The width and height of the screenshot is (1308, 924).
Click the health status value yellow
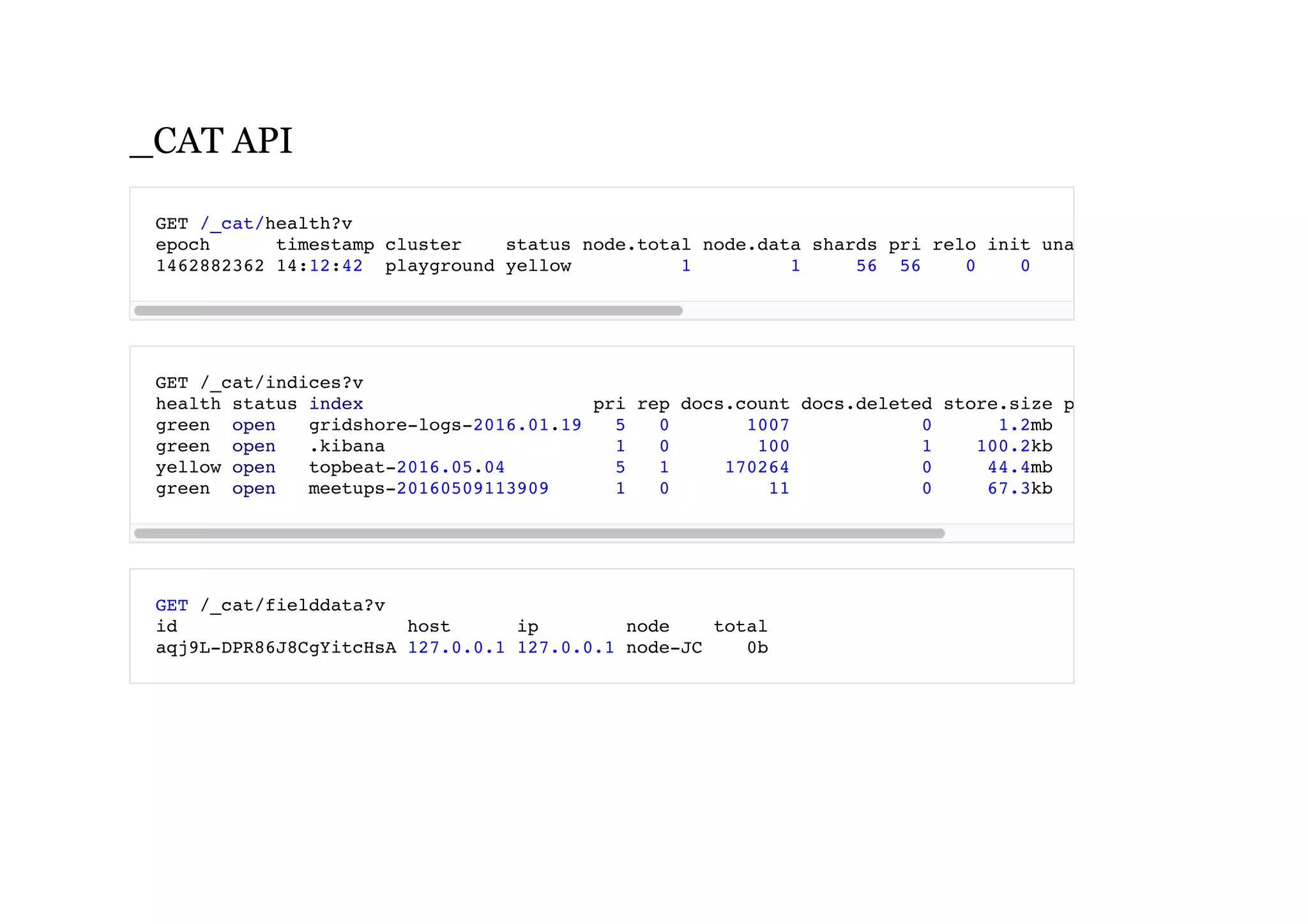tap(538, 266)
